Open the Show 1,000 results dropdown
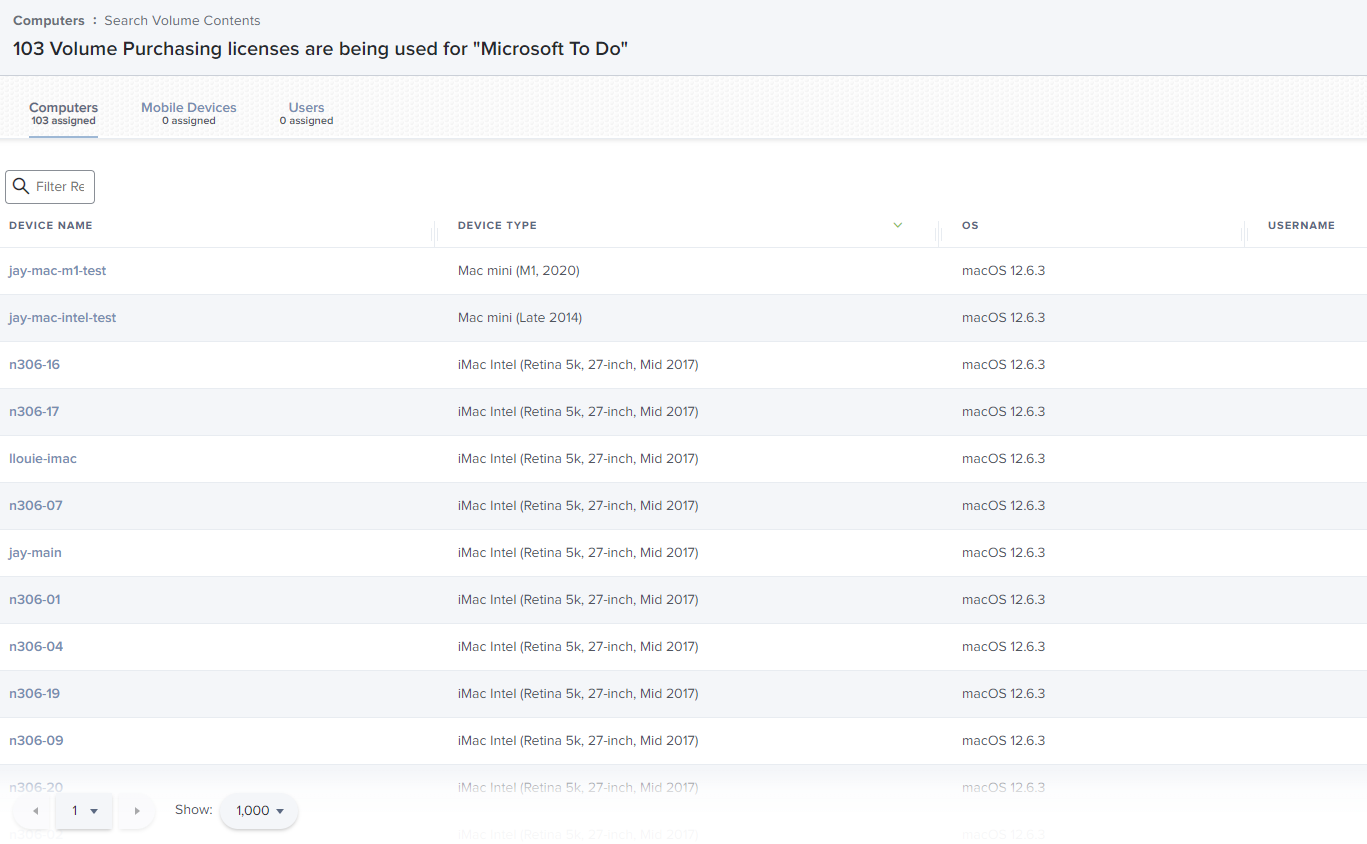 [259, 811]
